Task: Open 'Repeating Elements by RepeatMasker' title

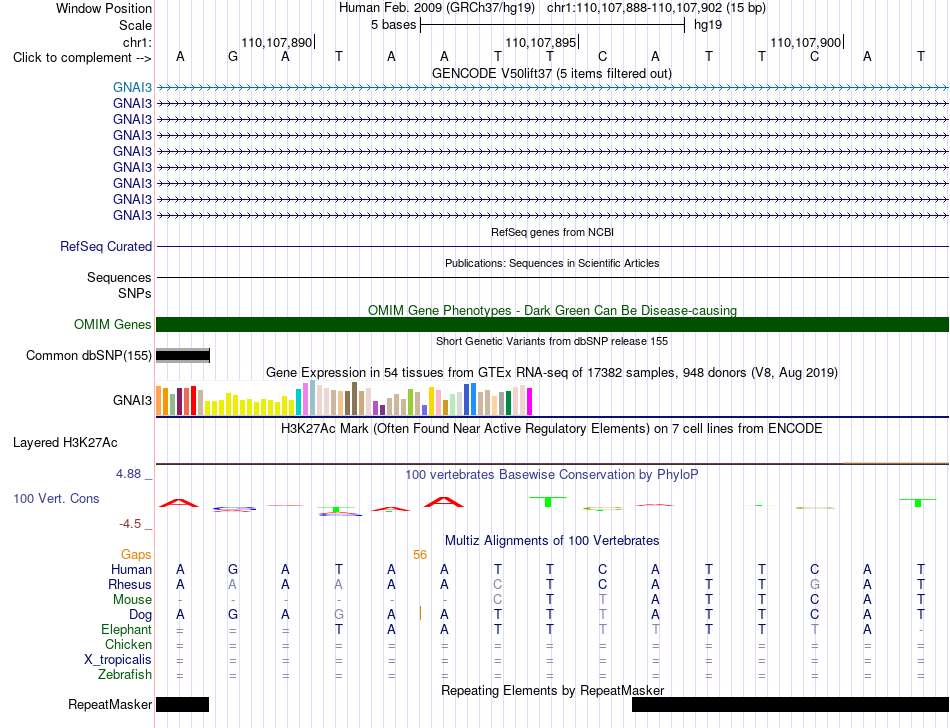Action: coord(552,690)
